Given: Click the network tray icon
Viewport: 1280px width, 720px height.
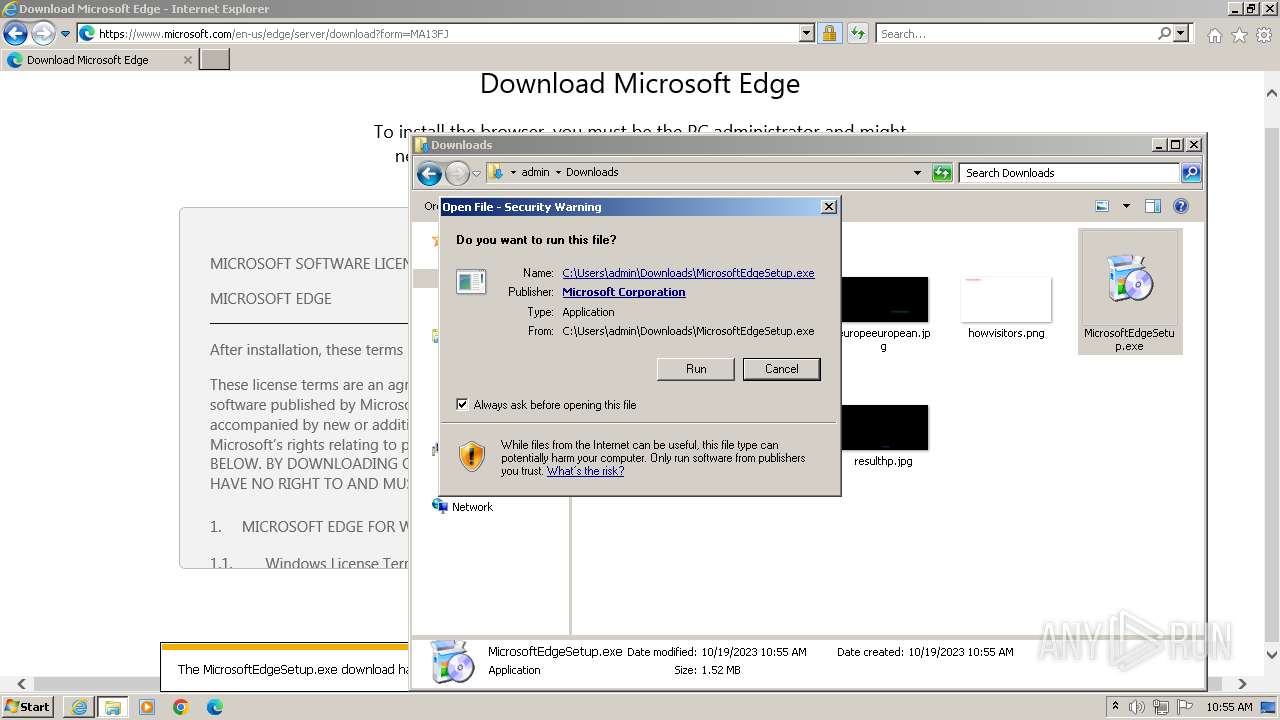Looking at the screenshot, I should tap(1162, 707).
